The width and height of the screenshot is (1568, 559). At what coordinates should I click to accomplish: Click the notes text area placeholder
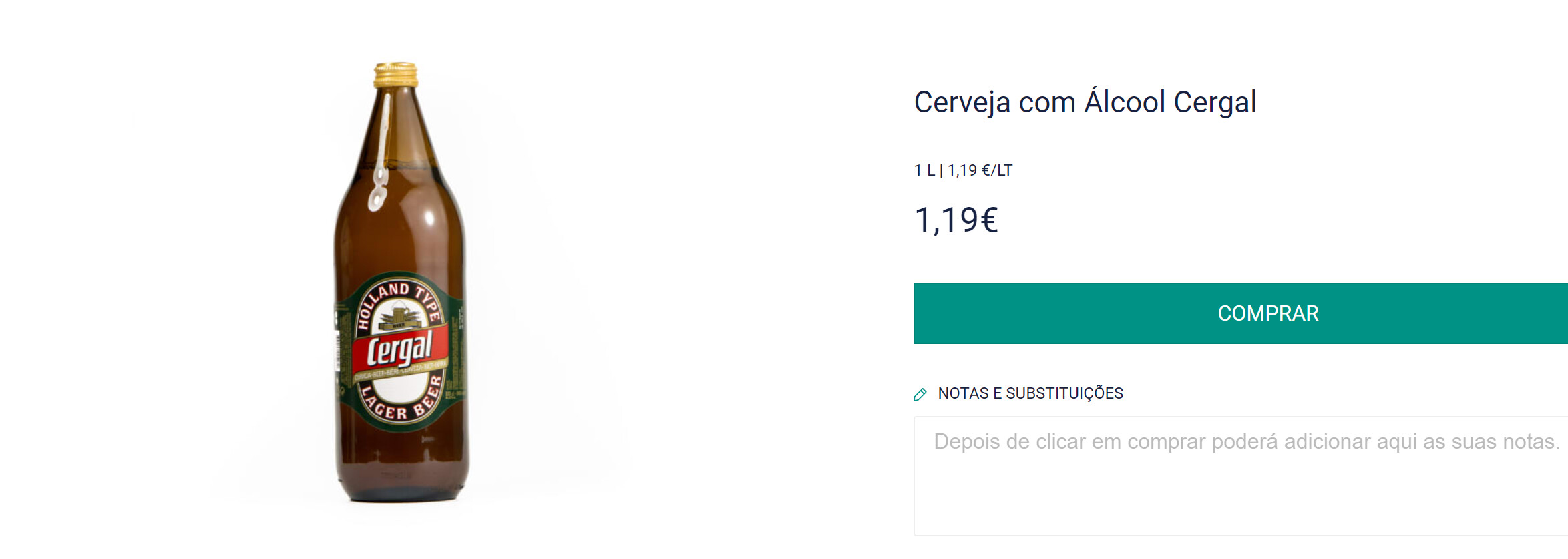[x=1246, y=442]
